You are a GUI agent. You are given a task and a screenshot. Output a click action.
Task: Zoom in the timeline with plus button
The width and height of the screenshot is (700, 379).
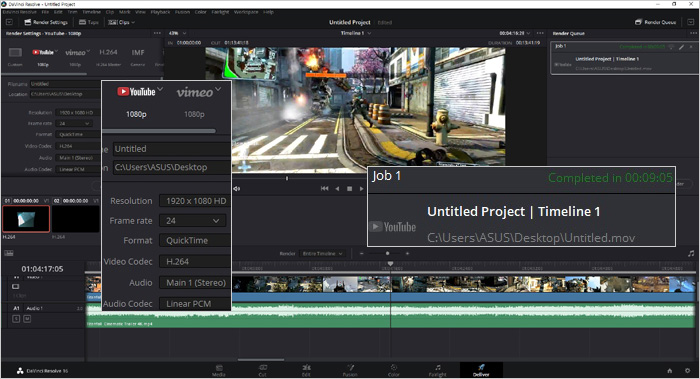(x=407, y=254)
